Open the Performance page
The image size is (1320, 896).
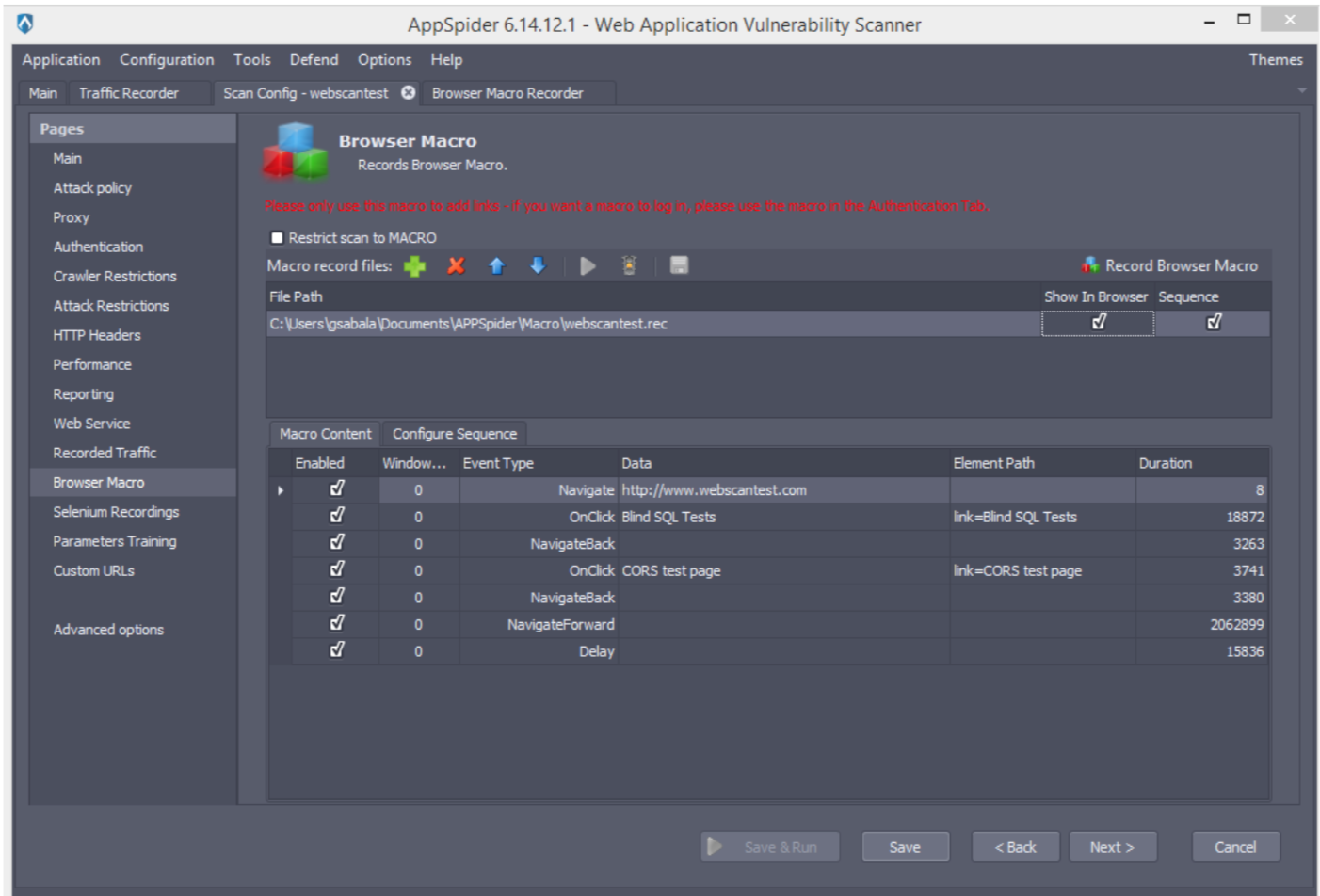tap(92, 364)
